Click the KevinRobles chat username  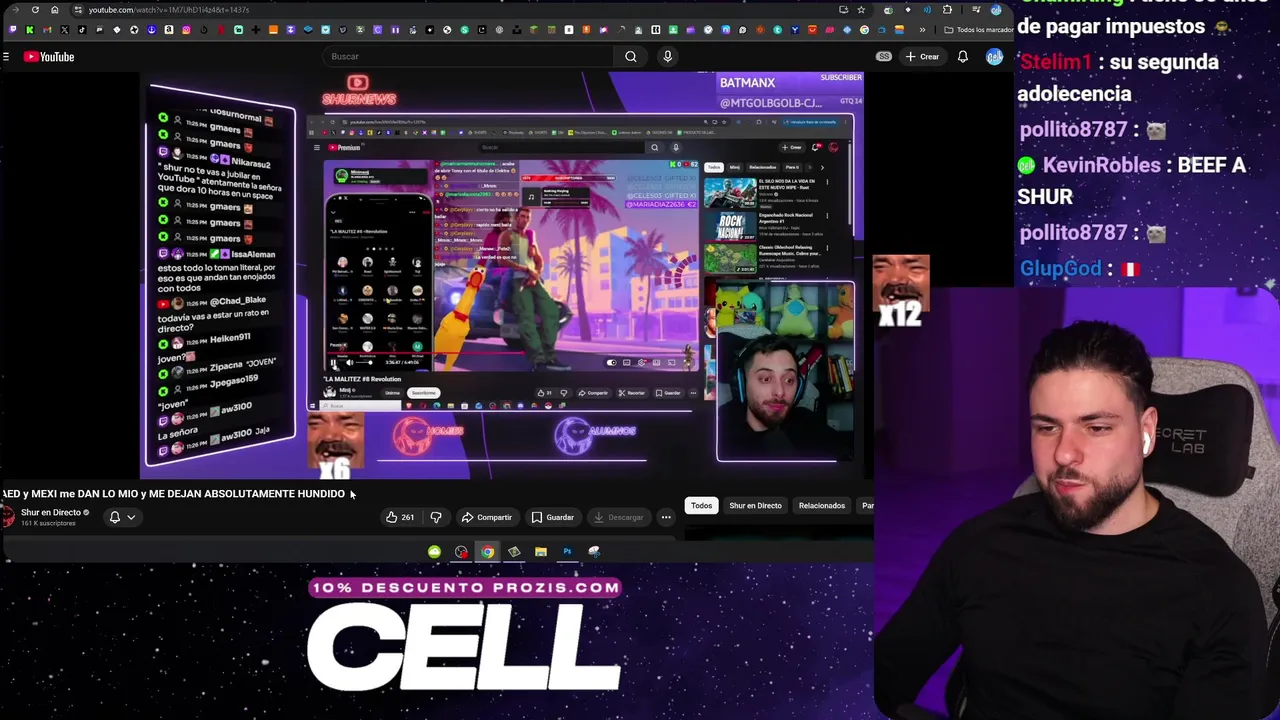click(x=1101, y=165)
